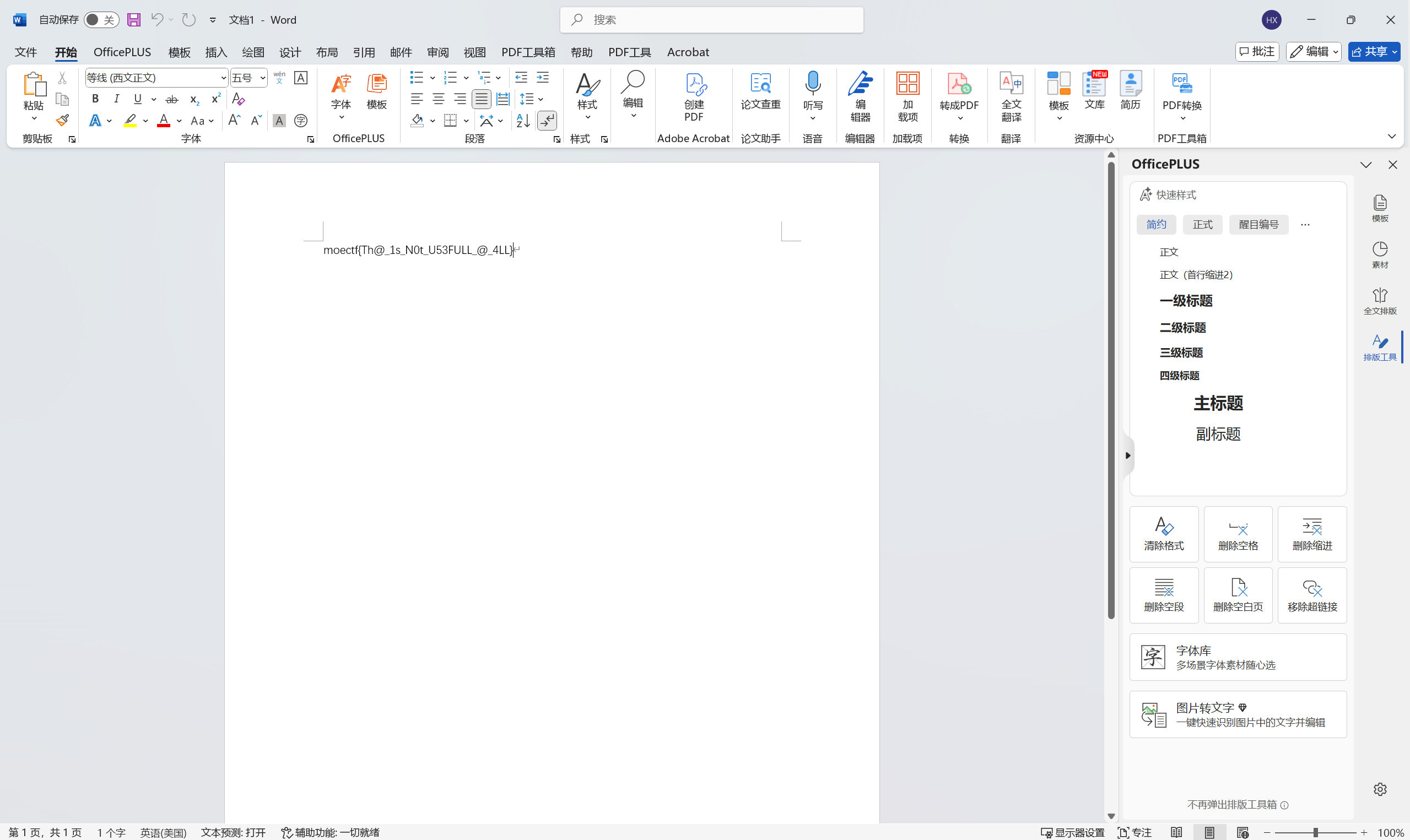The image size is (1410, 840).
Task: Click the Undo arrow icon
Action: [157, 20]
